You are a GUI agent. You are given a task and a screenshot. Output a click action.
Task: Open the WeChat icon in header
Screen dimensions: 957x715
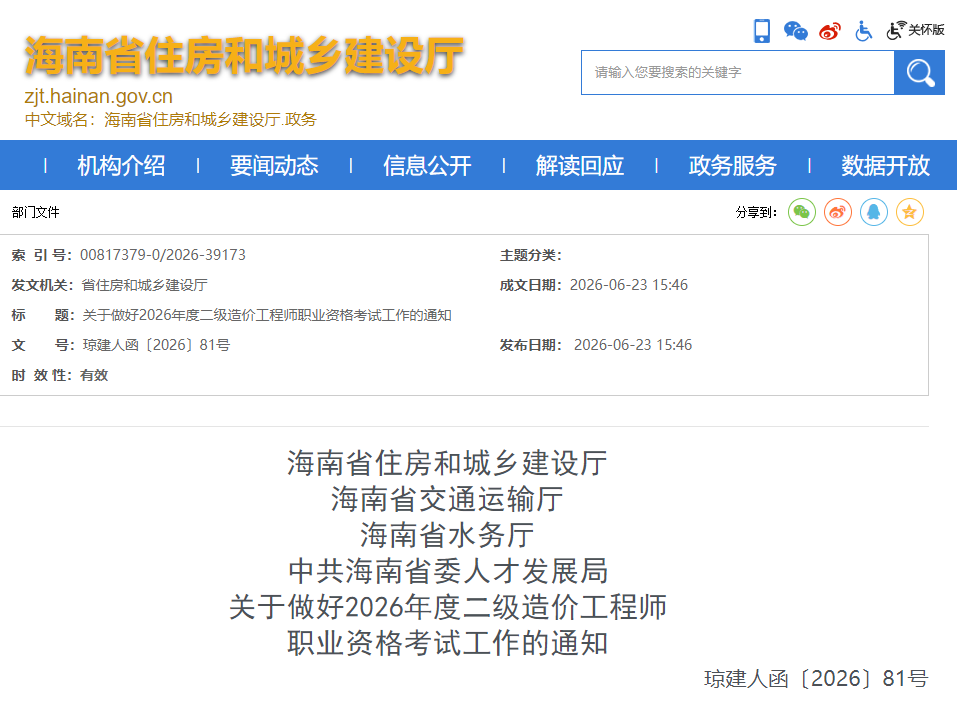(795, 31)
